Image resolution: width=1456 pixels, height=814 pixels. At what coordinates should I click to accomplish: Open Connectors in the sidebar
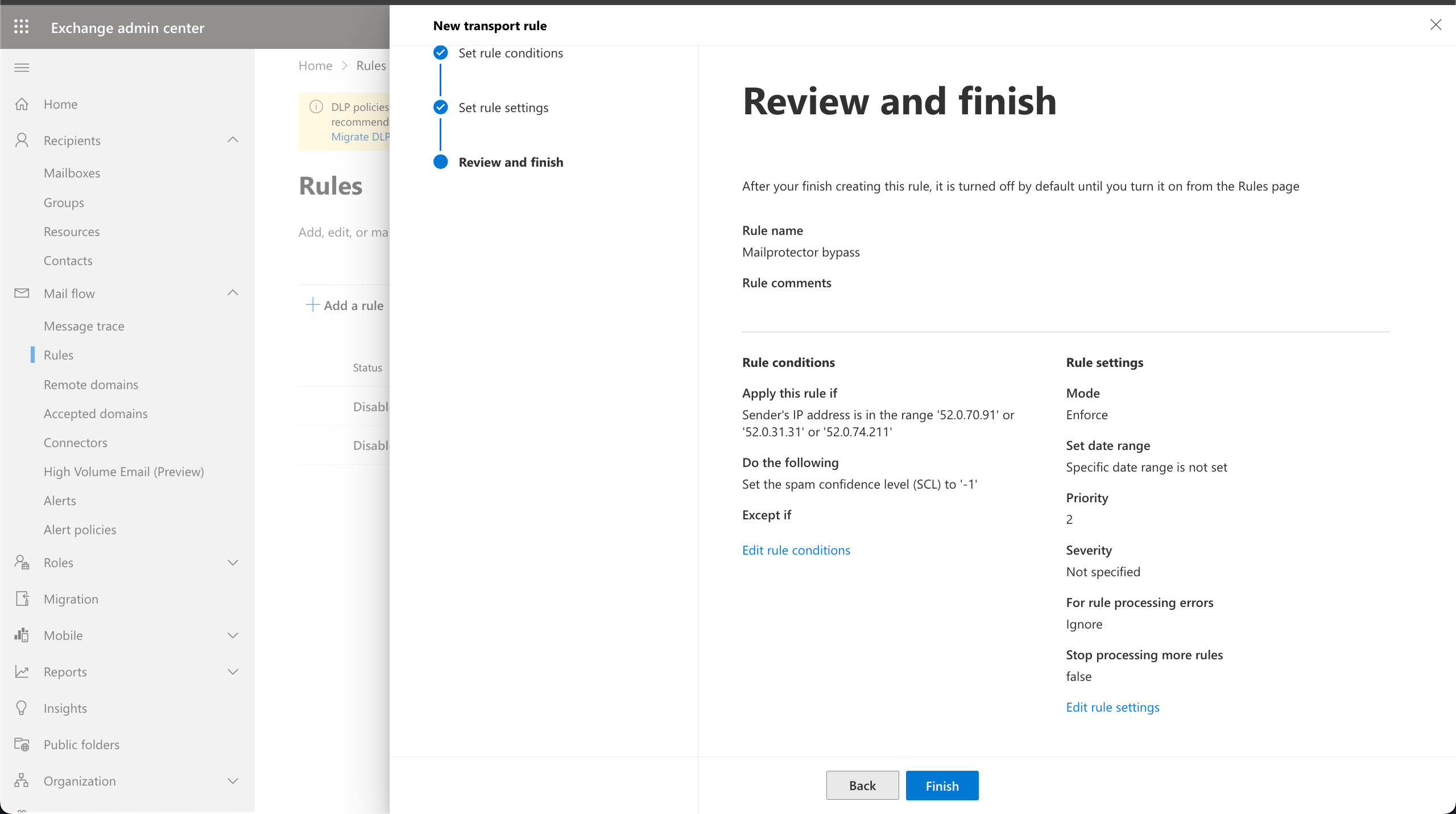(x=76, y=443)
